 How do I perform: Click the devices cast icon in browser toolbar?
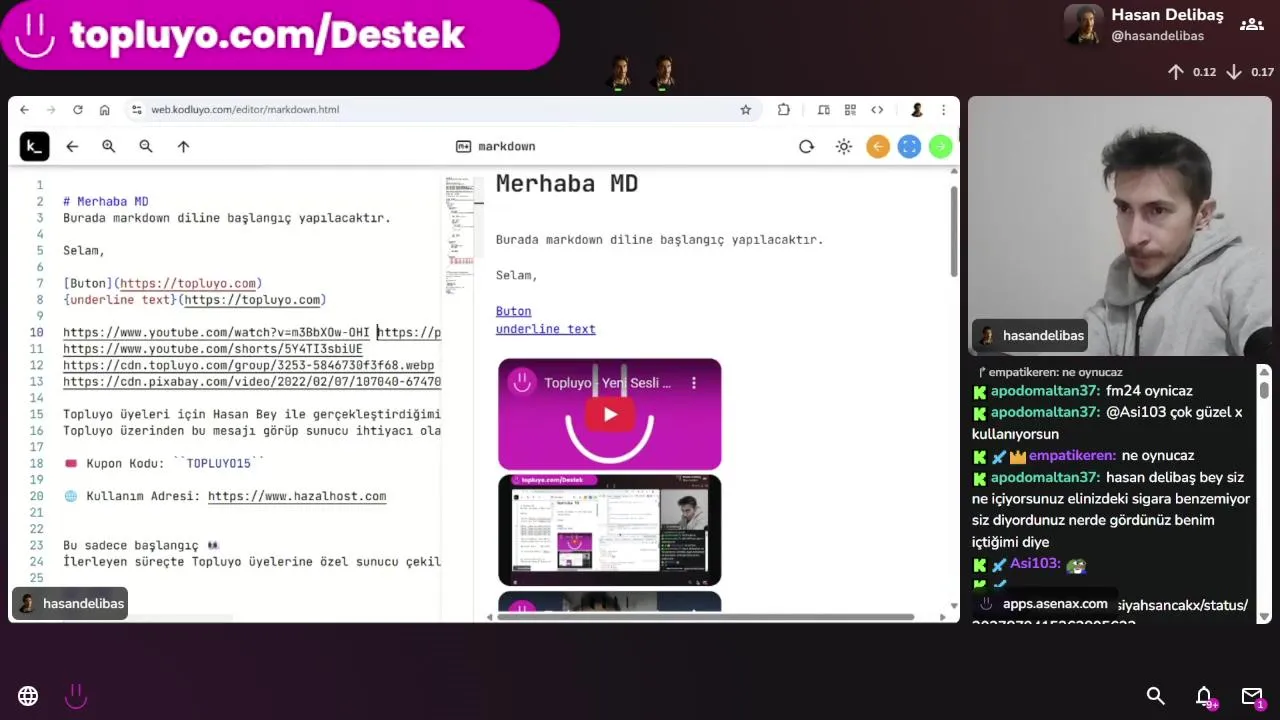tap(823, 110)
